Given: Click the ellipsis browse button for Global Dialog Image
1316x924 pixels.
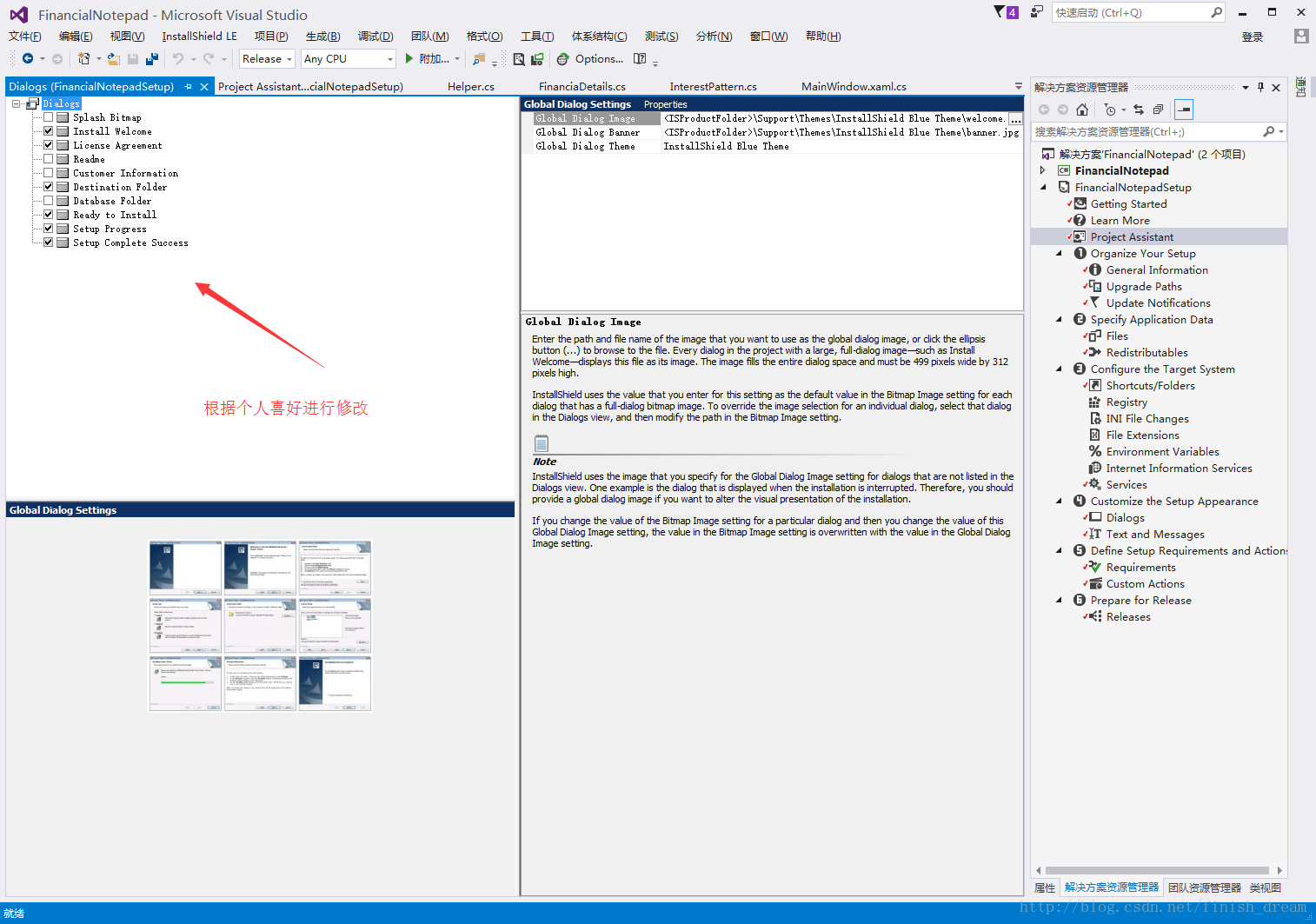Looking at the screenshot, I should coord(1015,118).
